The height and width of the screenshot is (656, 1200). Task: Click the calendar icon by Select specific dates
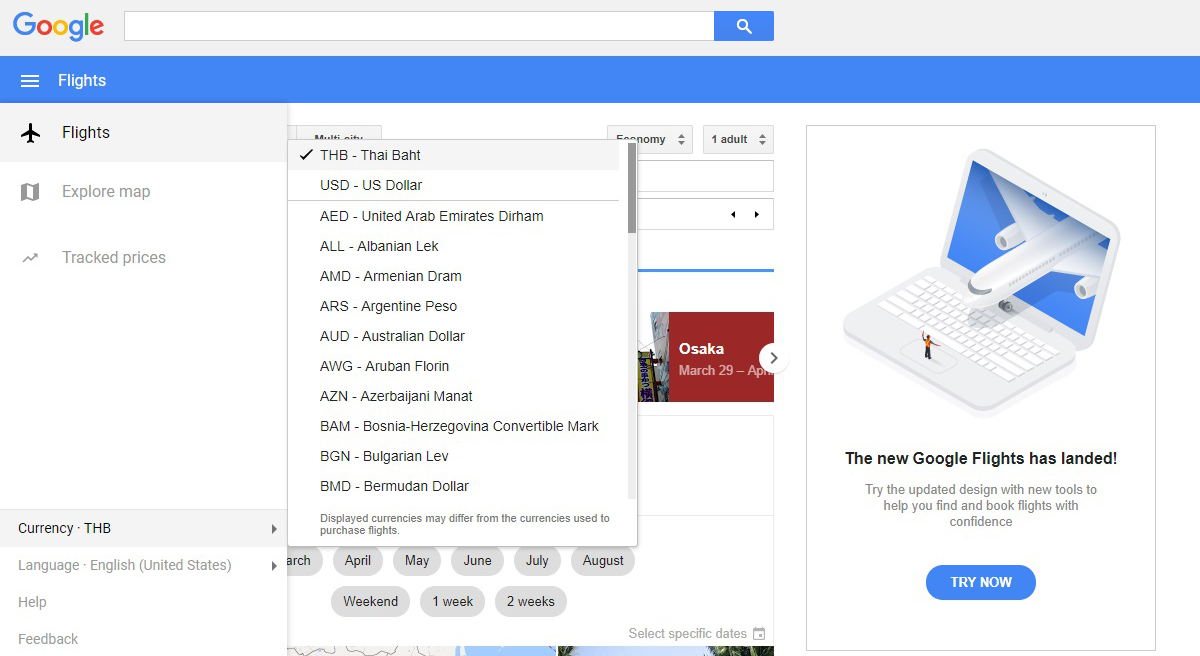pyautogui.click(x=759, y=634)
